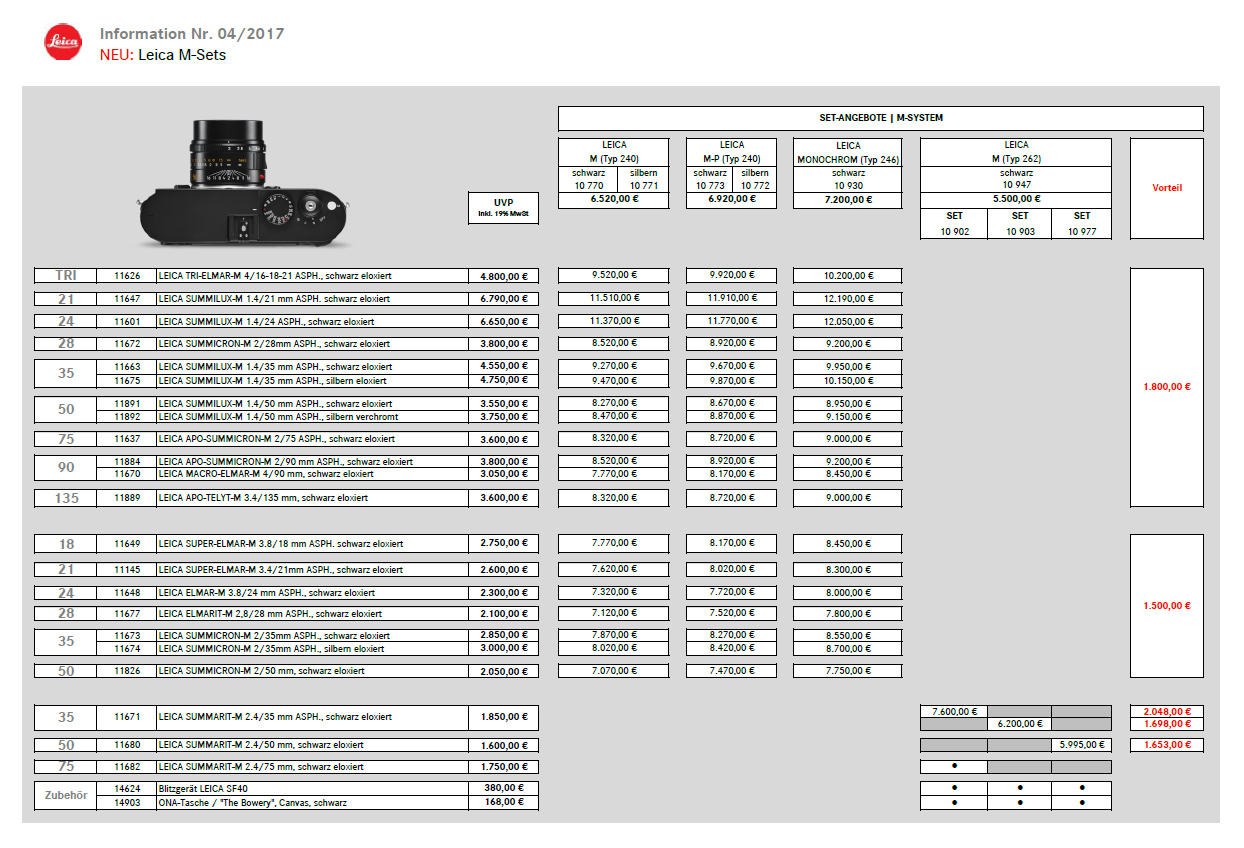The width and height of the screenshot is (1244, 848).
Task: Click 'ONA-Tasche / "The Bowery", Canvas, schwarz'
Action: pos(254,802)
